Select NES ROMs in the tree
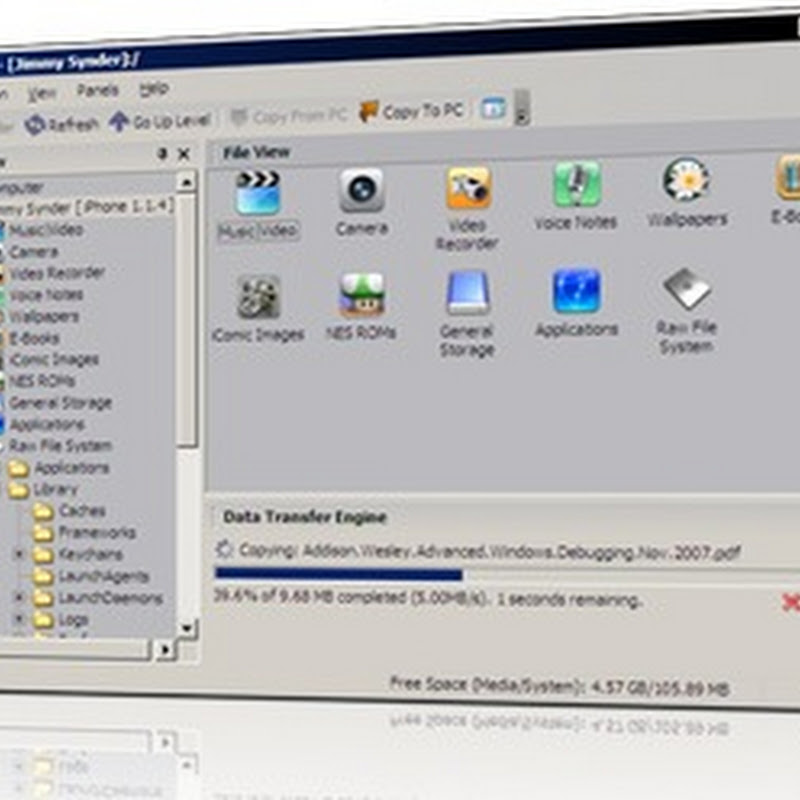This screenshot has width=800, height=800. point(42,381)
